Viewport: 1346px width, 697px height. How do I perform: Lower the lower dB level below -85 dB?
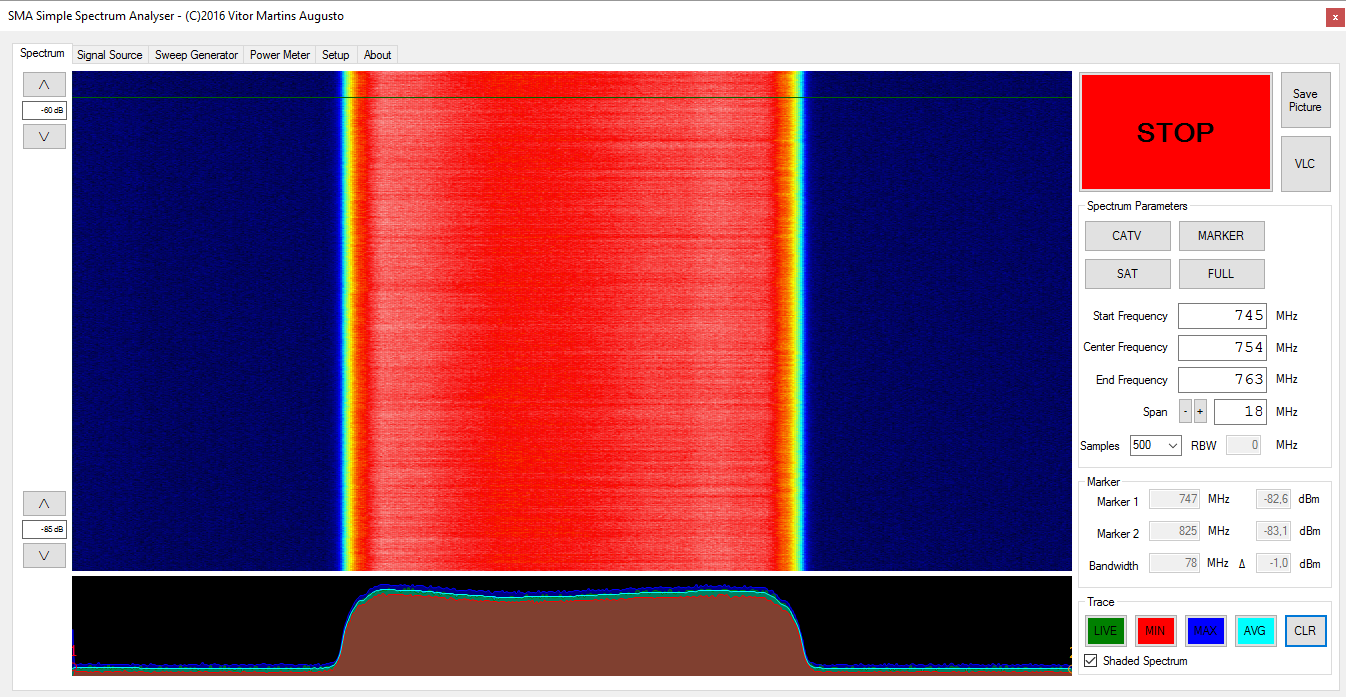[x=44, y=555]
